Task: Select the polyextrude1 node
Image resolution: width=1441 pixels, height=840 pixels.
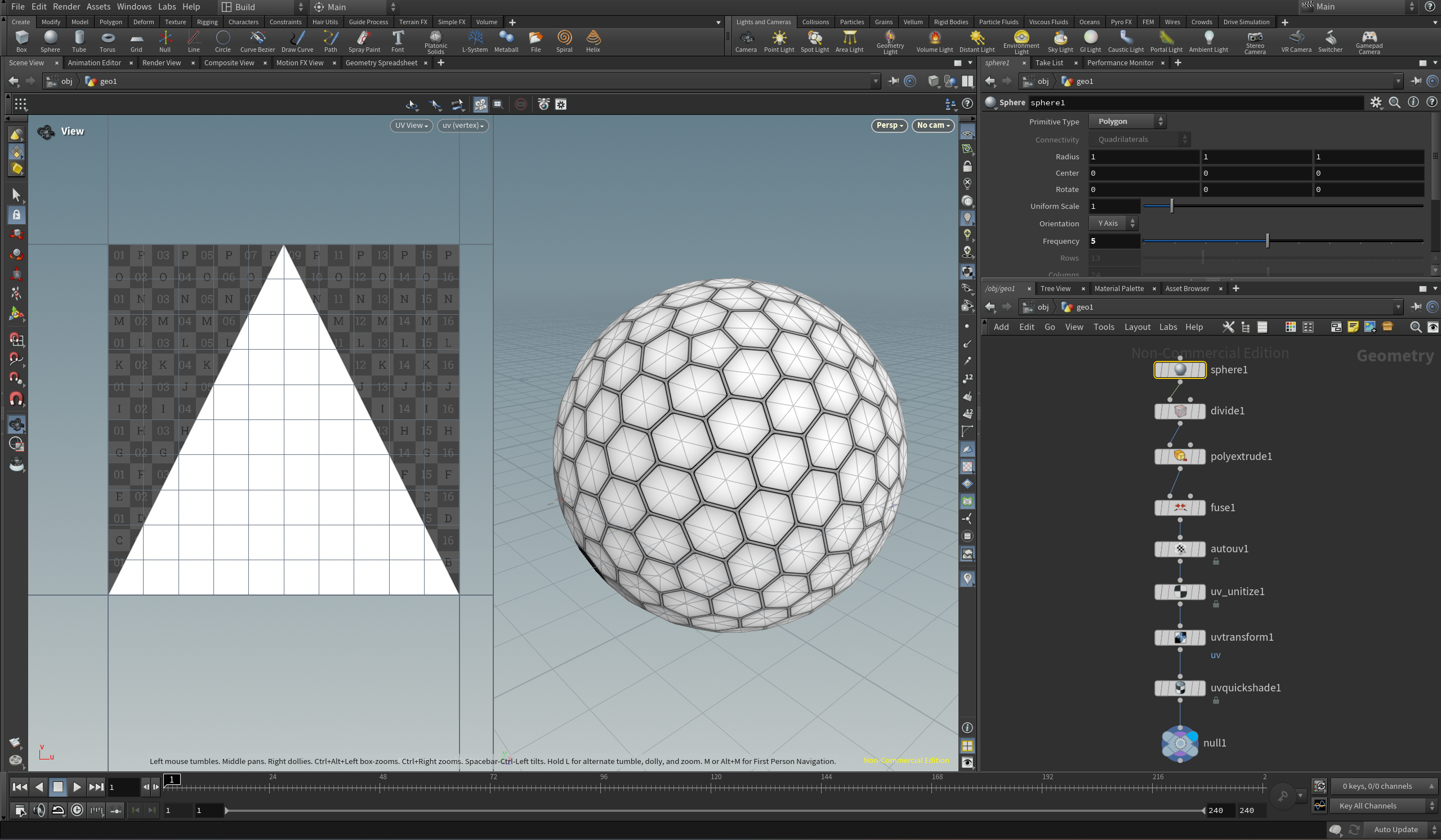Action: pyautogui.click(x=1180, y=456)
